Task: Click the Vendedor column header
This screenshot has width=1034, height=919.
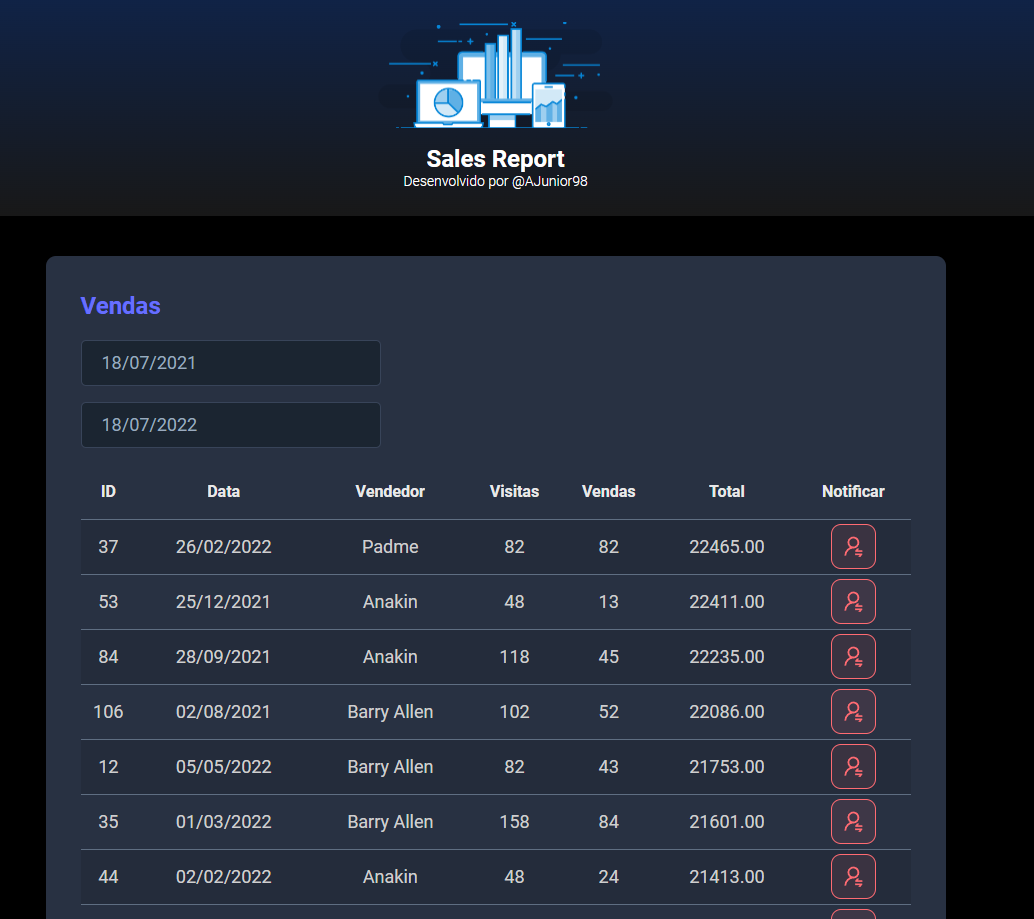Action: (390, 491)
